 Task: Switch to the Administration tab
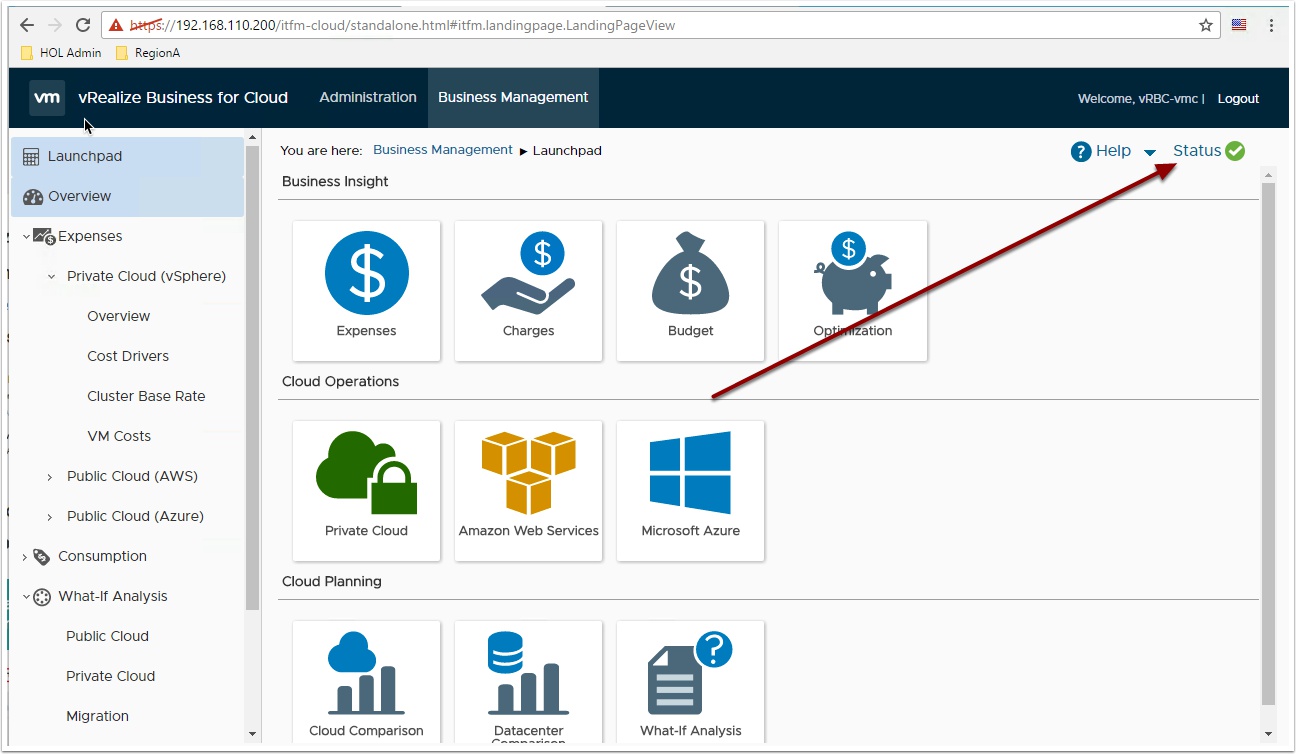[x=368, y=97]
